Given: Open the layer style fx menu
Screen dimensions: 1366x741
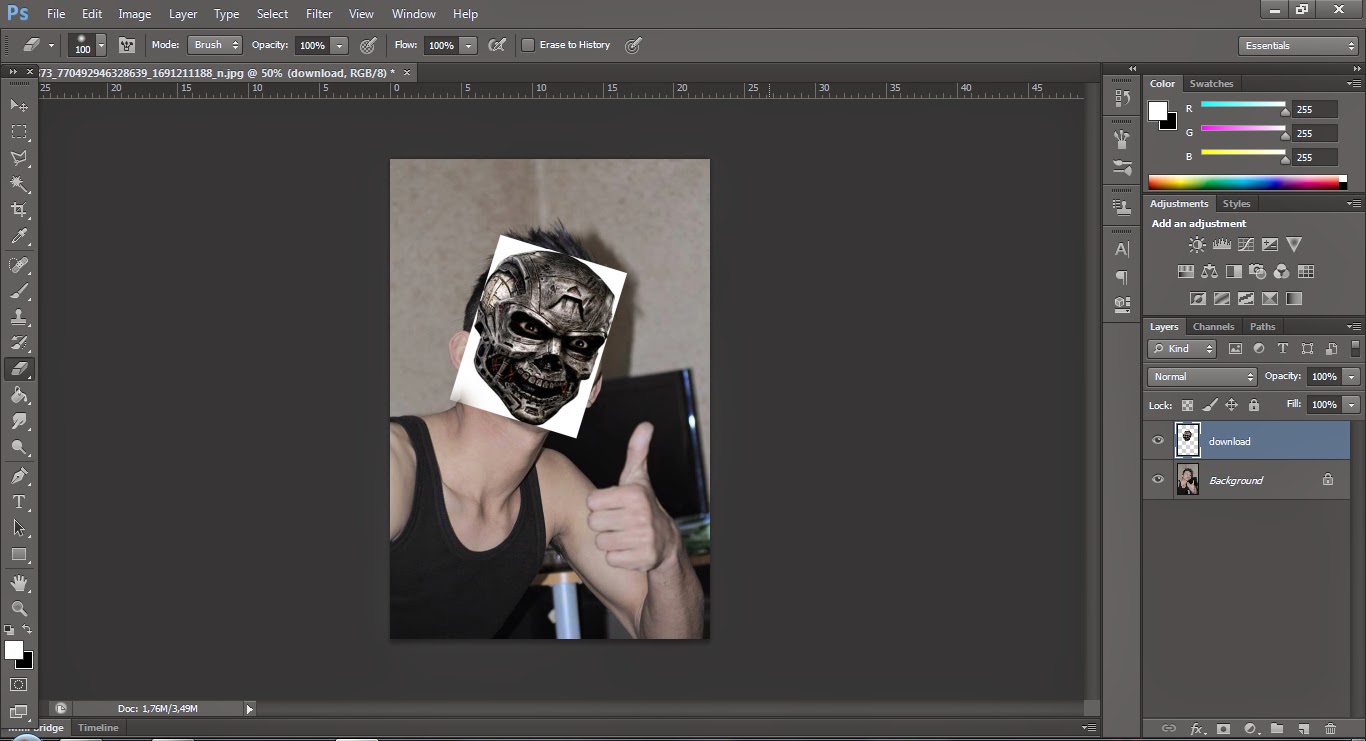Looking at the screenshot, I should pyautogui.click(x=1196, y=729).
